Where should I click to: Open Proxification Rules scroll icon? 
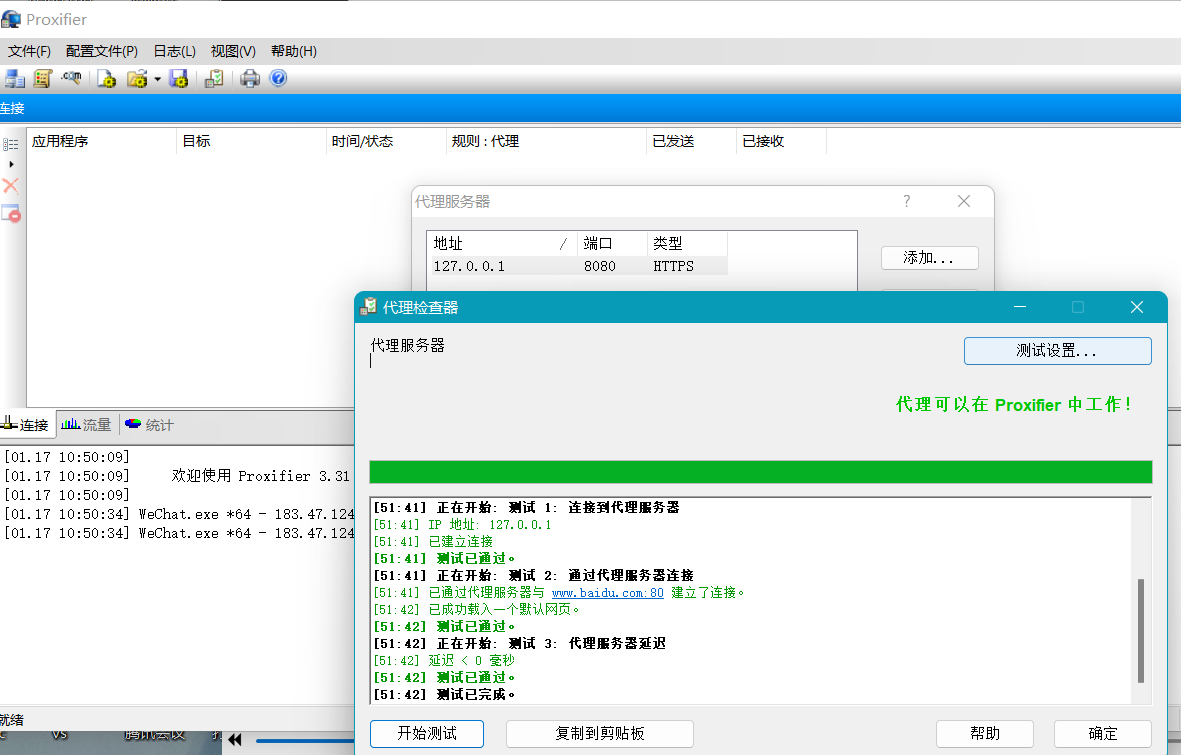[43, 78]
